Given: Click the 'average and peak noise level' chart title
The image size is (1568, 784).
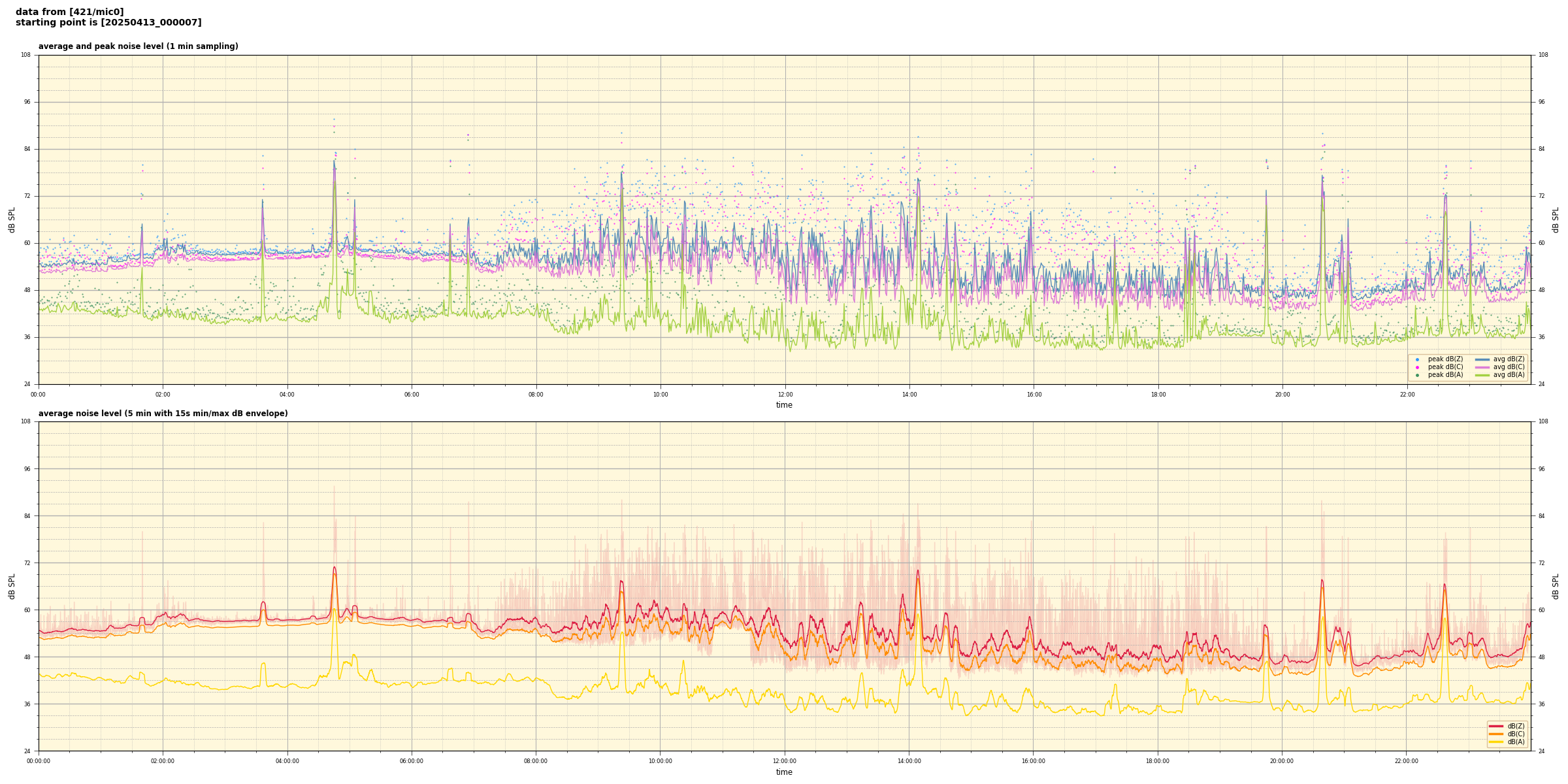Looking at the screenshot, I should pyautogui.click(x=138, y=46).
